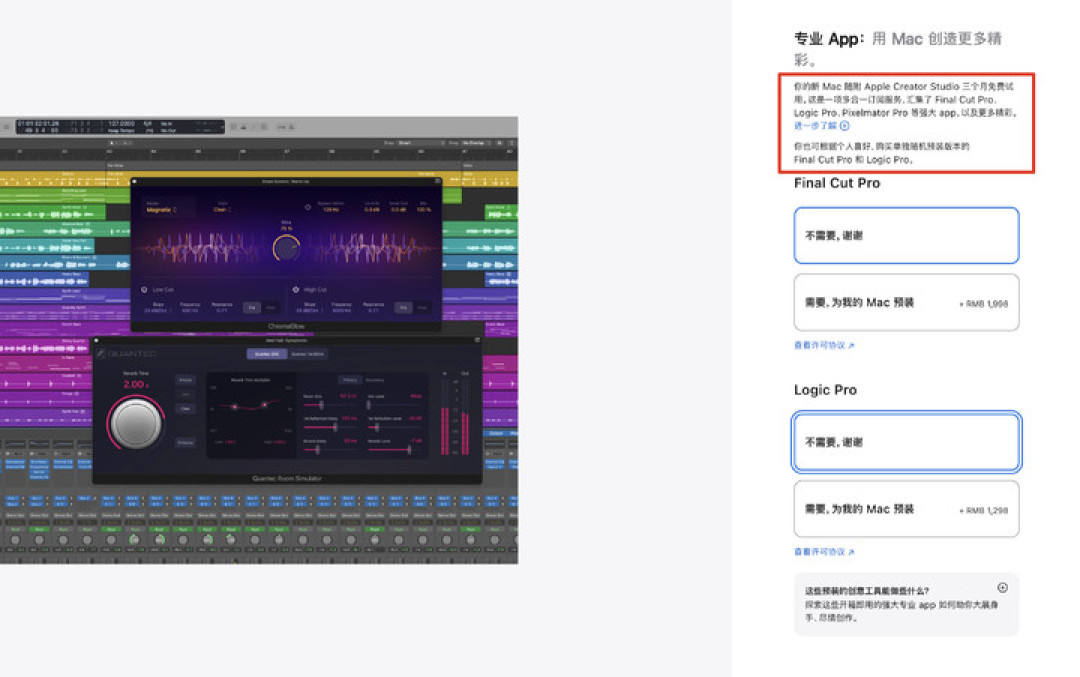Open the ChromaGlow Clean style dropdown
This screenshot has height=677, width=1080.
[221, 209]
